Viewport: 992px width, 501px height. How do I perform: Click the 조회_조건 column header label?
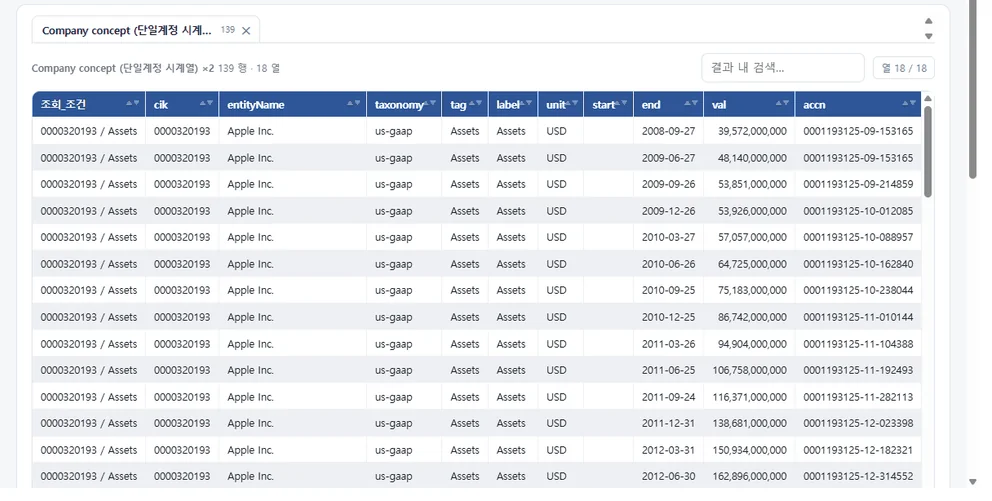[x=63, y=104]
